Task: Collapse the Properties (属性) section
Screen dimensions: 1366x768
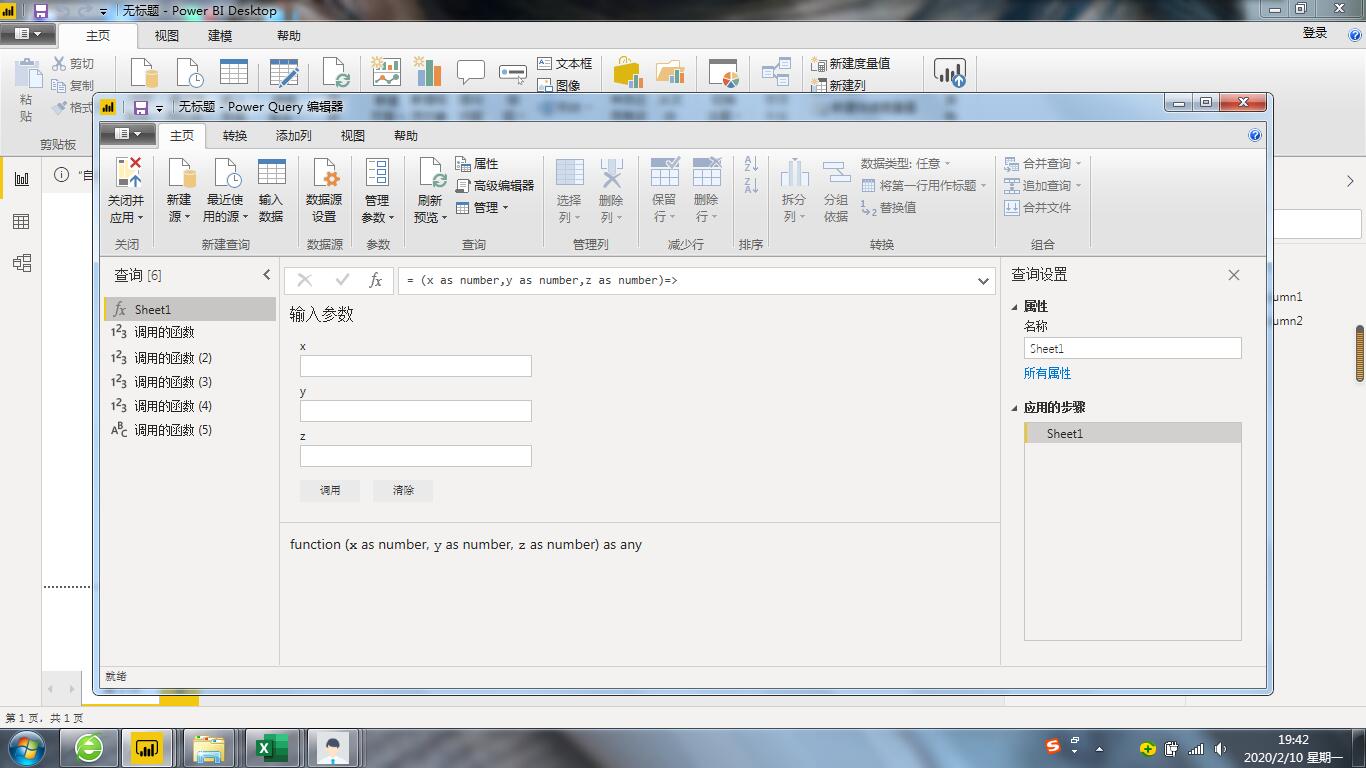Action: [x=1015, y=307]
